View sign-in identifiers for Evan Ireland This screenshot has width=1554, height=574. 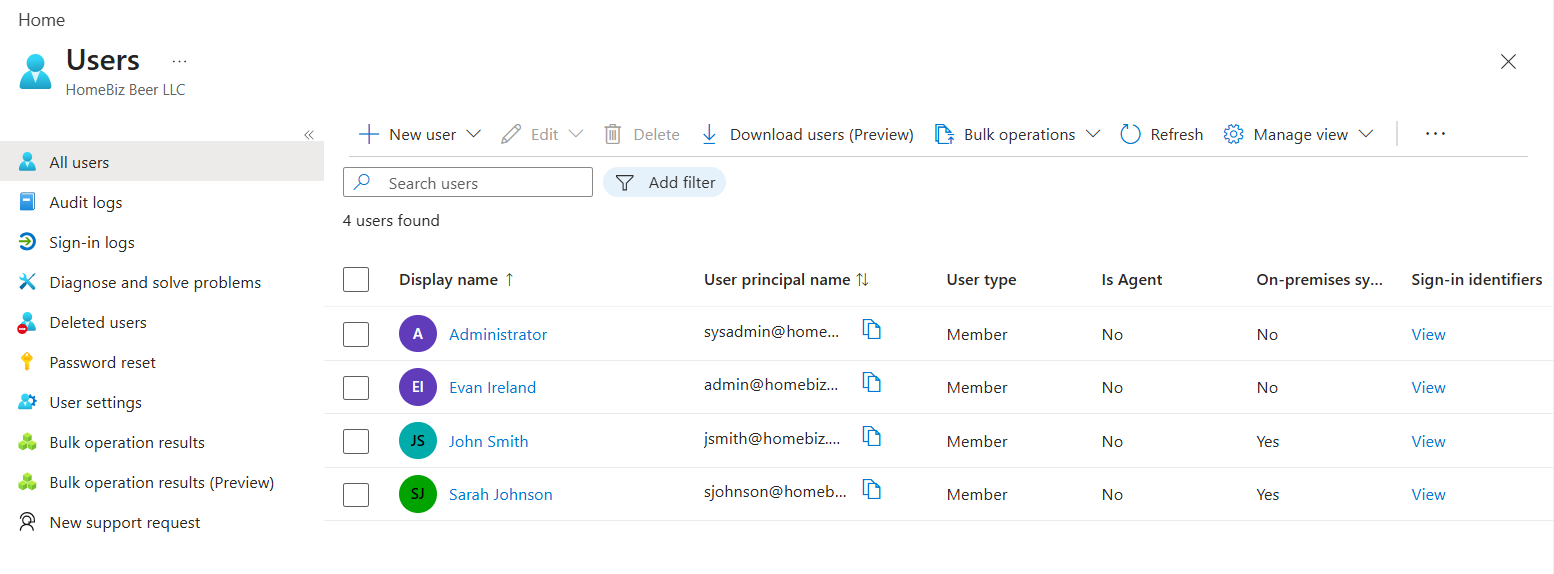tap(1428, 387)
